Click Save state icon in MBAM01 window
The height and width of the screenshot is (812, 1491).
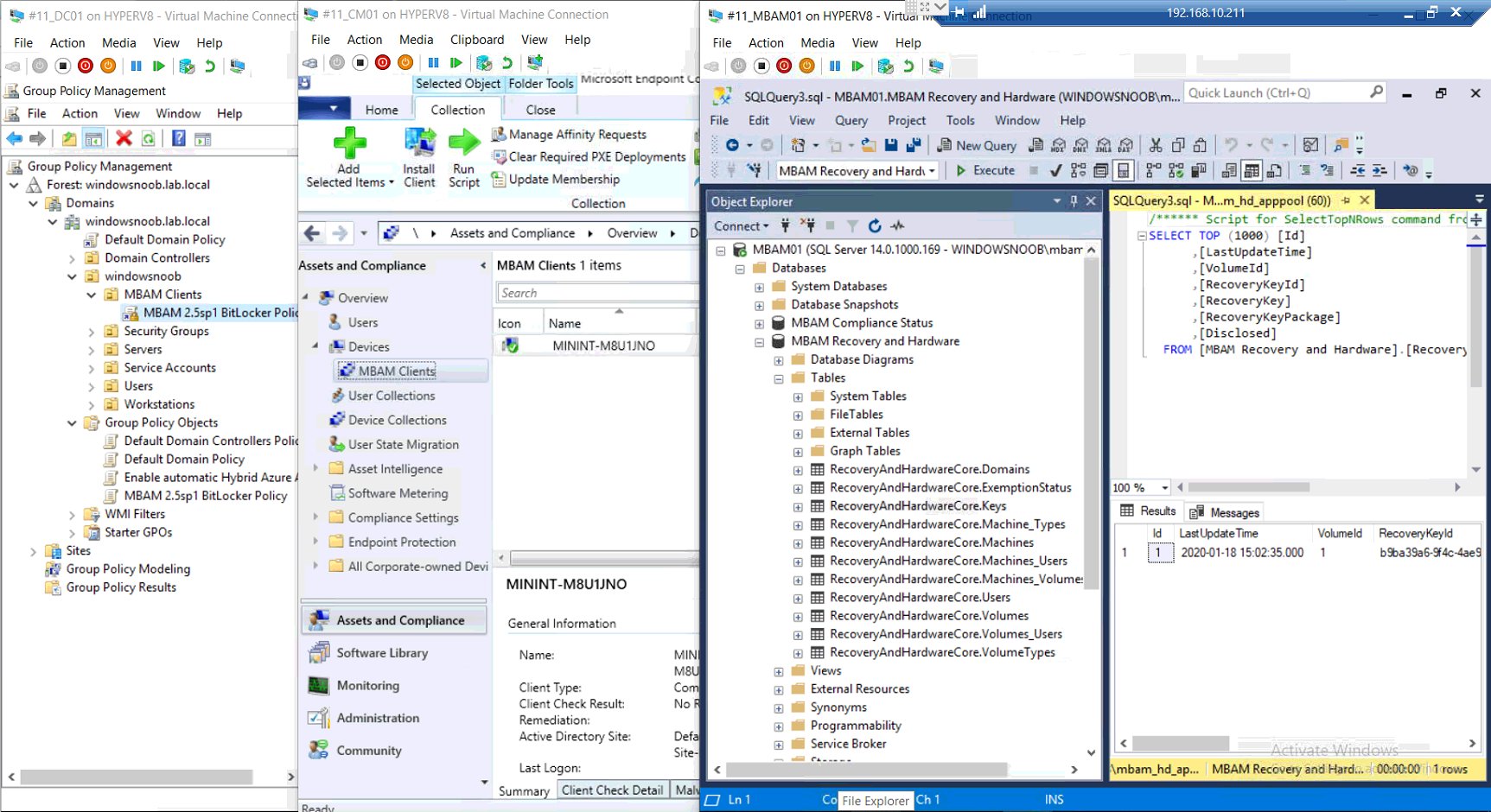pos(806,66)
